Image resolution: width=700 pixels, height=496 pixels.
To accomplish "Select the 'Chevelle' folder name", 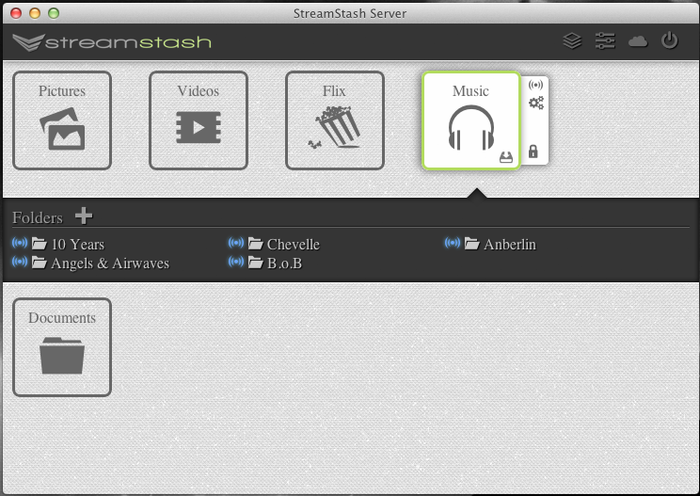I will click(x=293, y=245).
